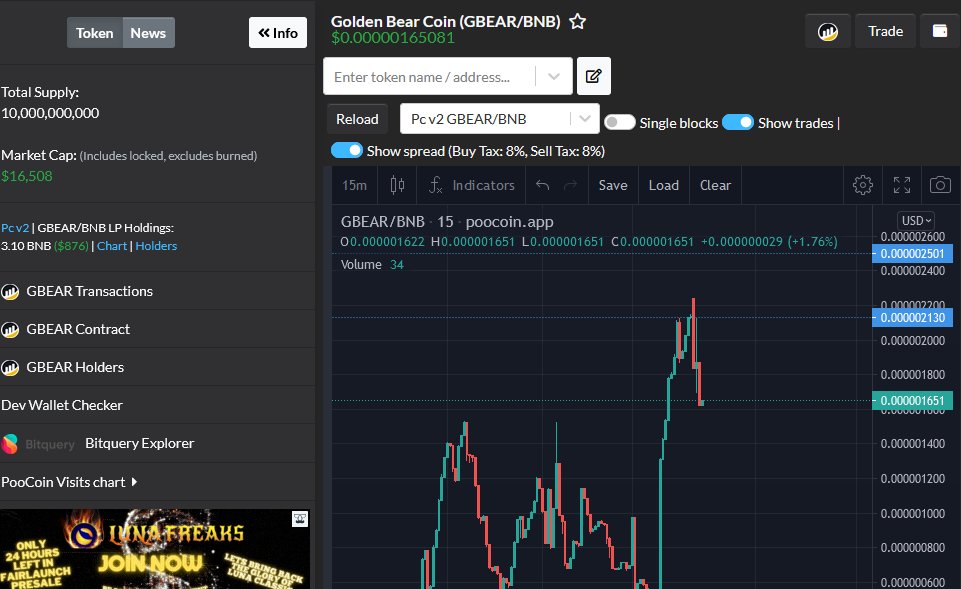This screenshot has height=589, width=961.
Task: Save the chart layout
Action: (613, 185)
